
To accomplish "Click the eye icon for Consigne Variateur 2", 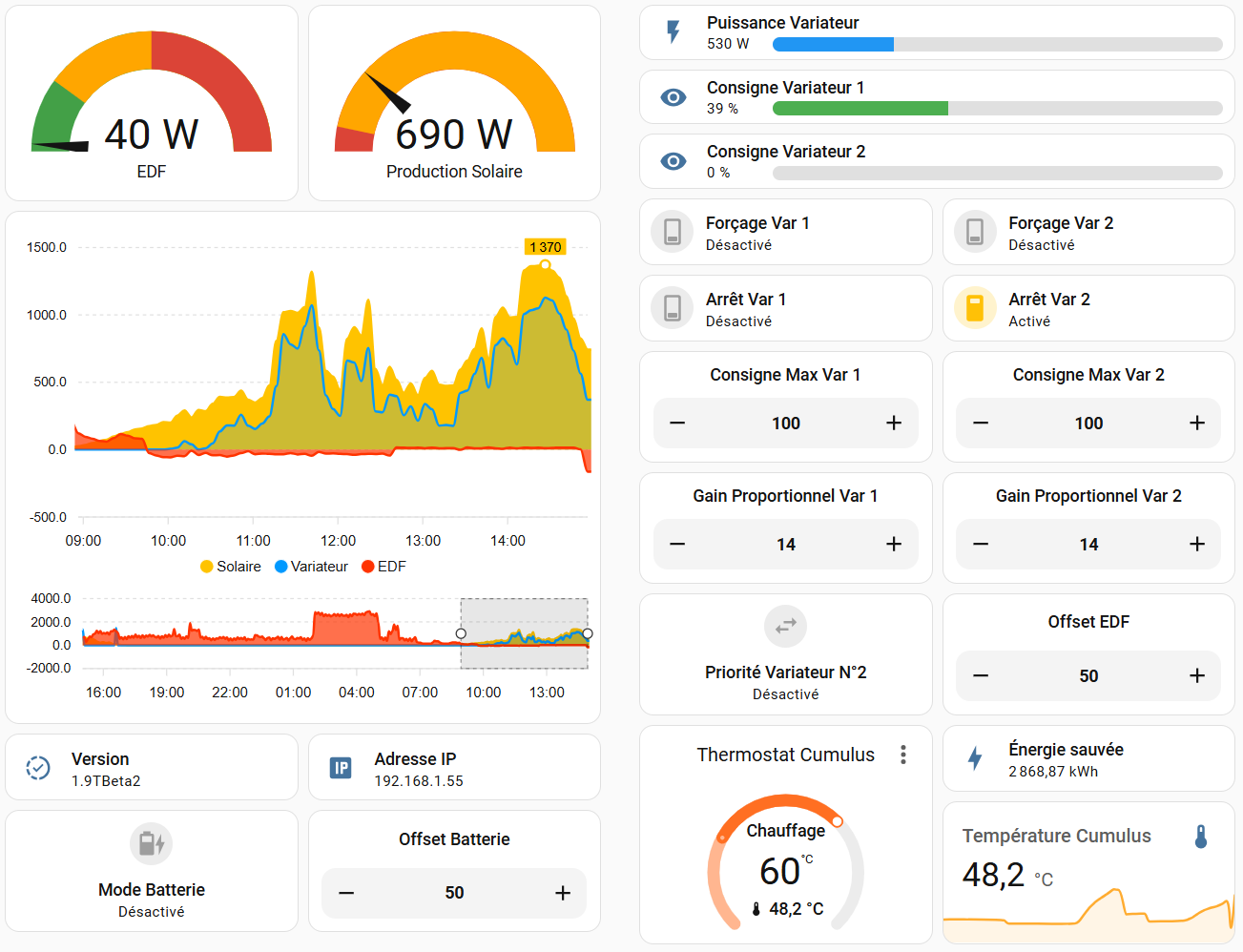I will (673, 161).
